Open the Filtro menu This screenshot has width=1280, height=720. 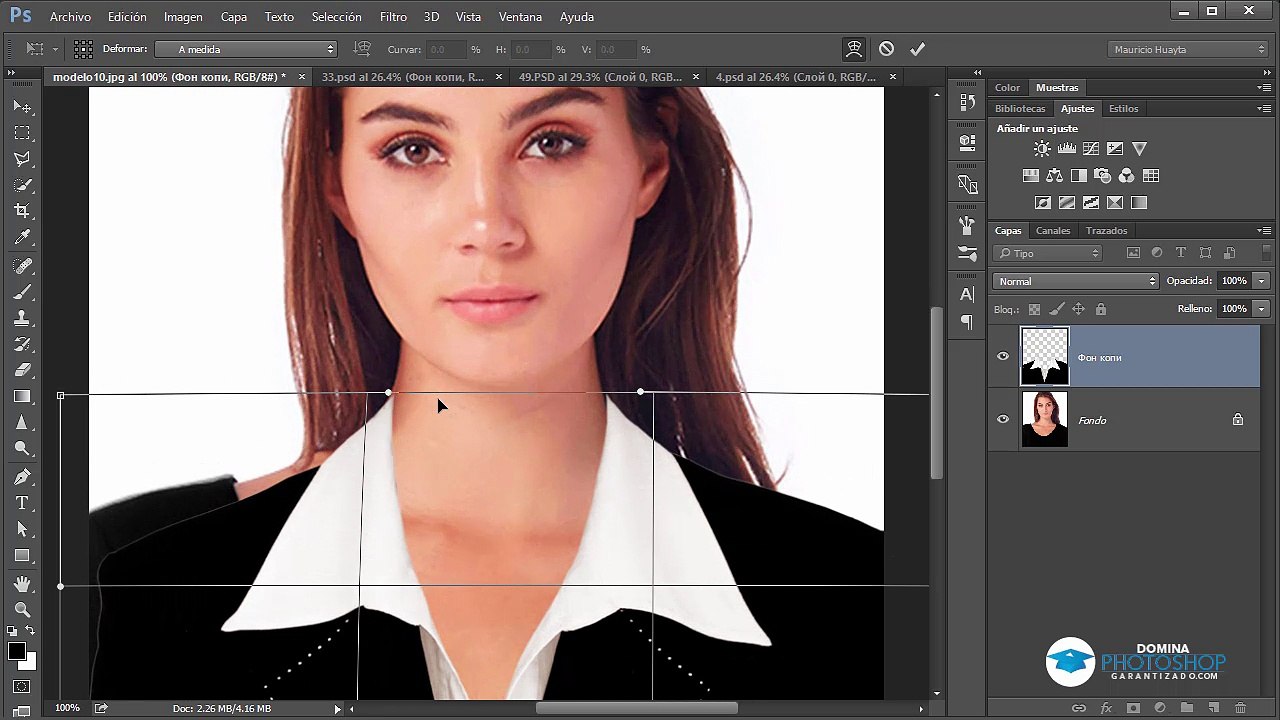pos(393,17)
